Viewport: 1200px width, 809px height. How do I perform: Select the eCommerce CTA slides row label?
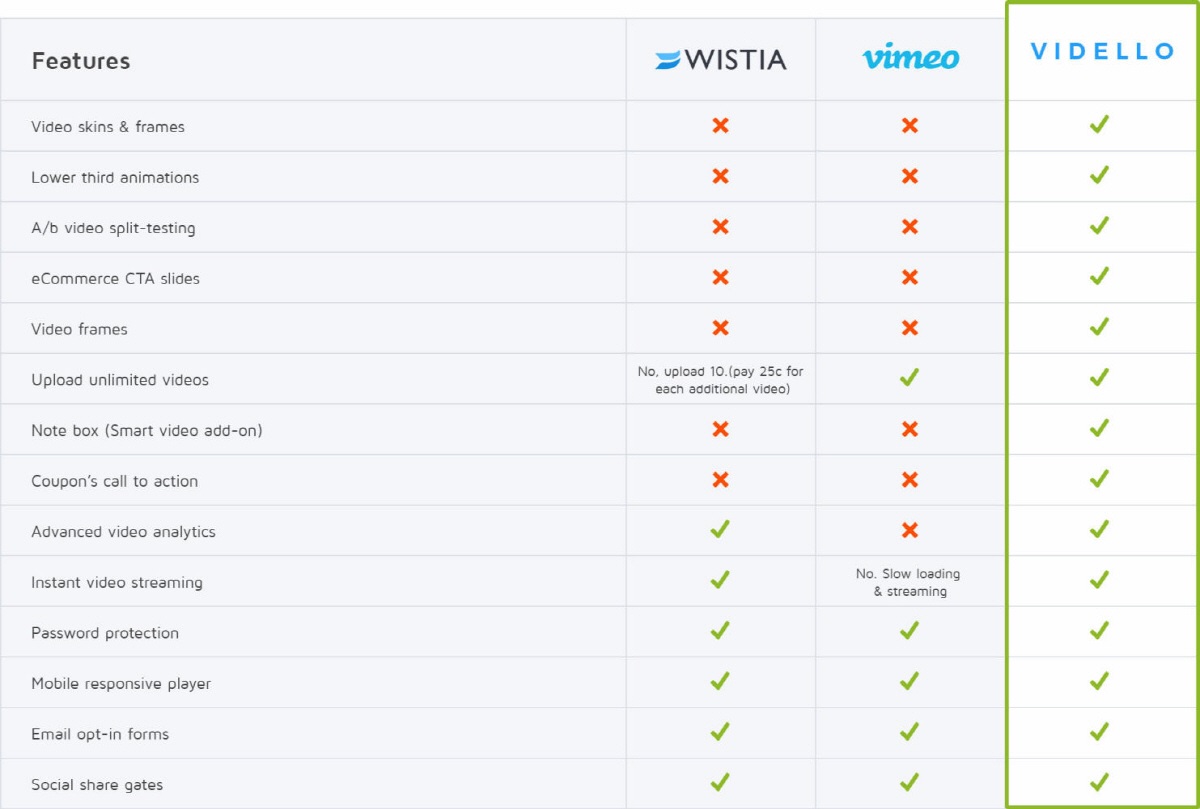[x=116, y=278]
